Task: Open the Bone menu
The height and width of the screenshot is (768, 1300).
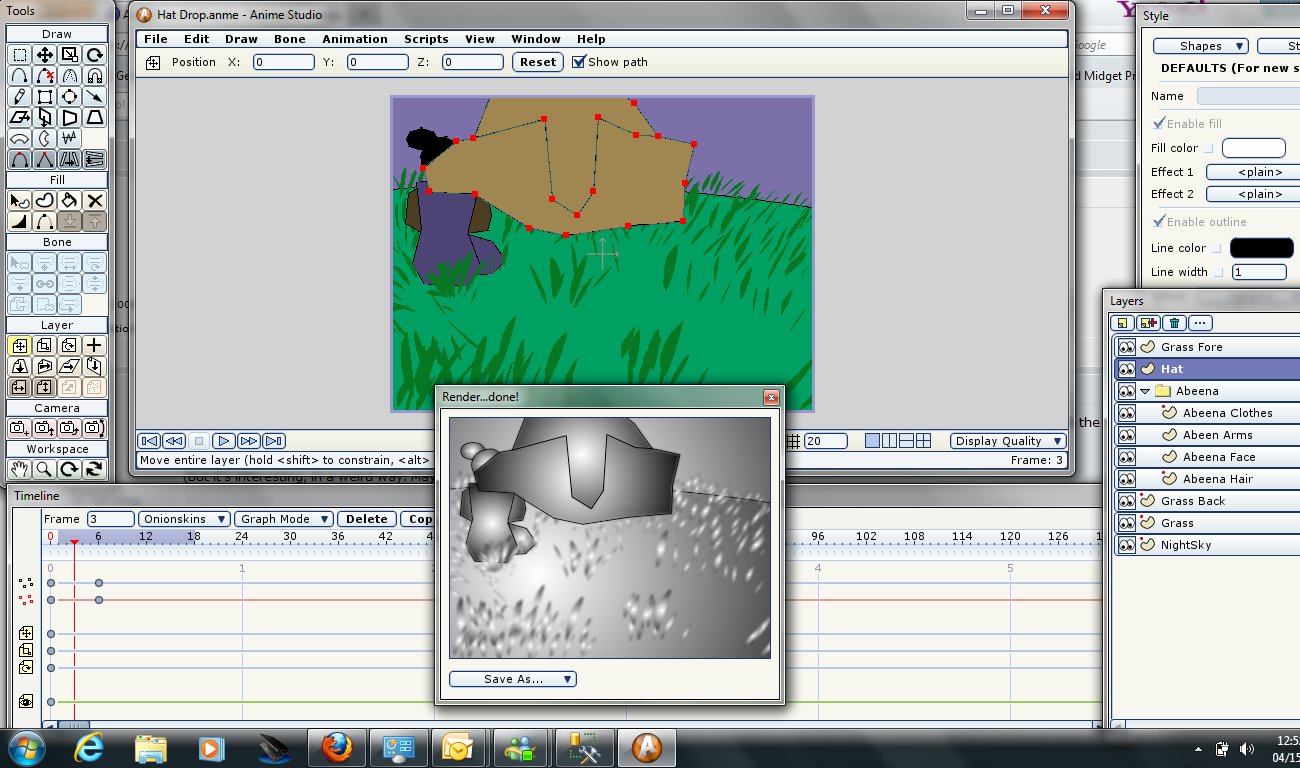Action: tap(289, 39)
